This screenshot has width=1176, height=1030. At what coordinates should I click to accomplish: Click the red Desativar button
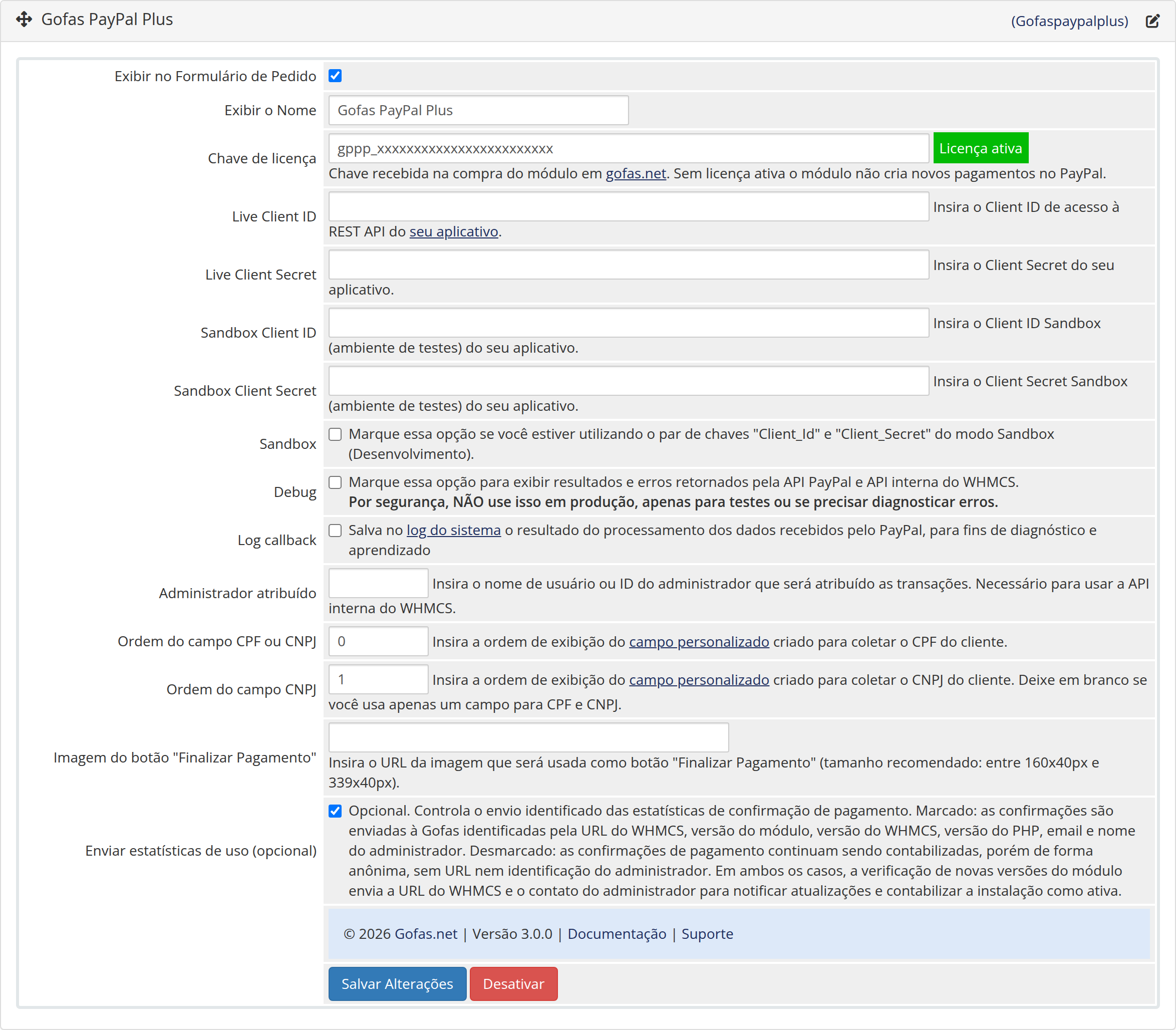coord(513,984)
